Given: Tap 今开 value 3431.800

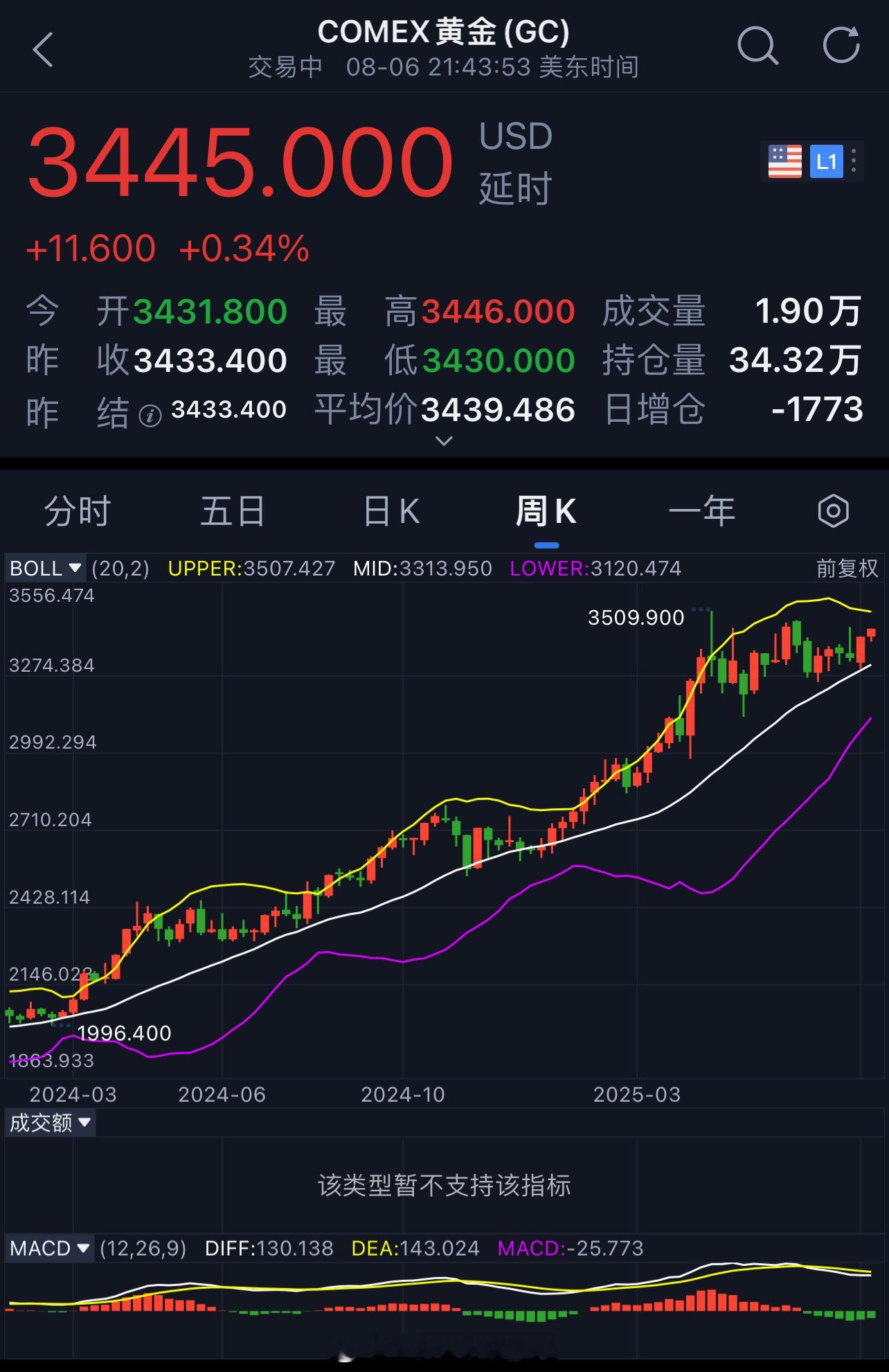Looking at the screenshot, I should point(210,311).
